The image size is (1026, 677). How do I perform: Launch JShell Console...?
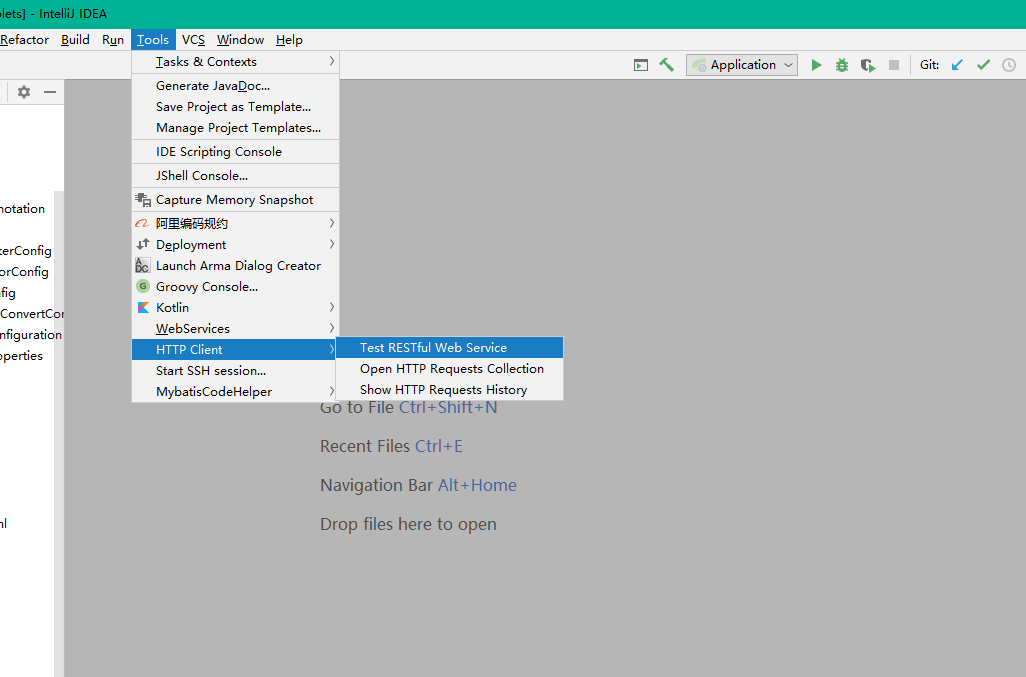(x=236, y=175)
